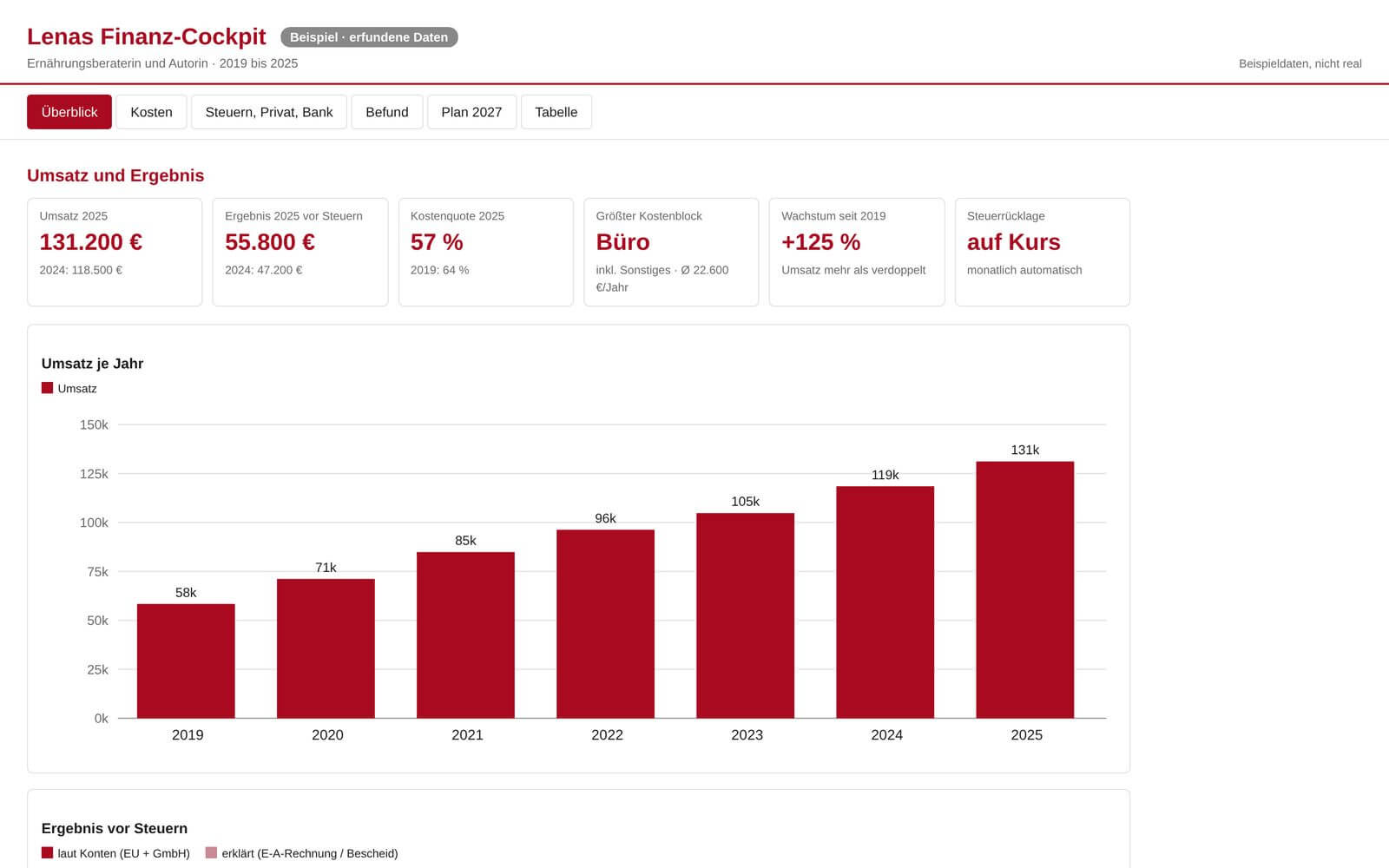Image resolution: width=1389 pixels, height=868 pixels.
Task: Click the Umsatz mehr als verdoppelt text
Action: (853, 270)
